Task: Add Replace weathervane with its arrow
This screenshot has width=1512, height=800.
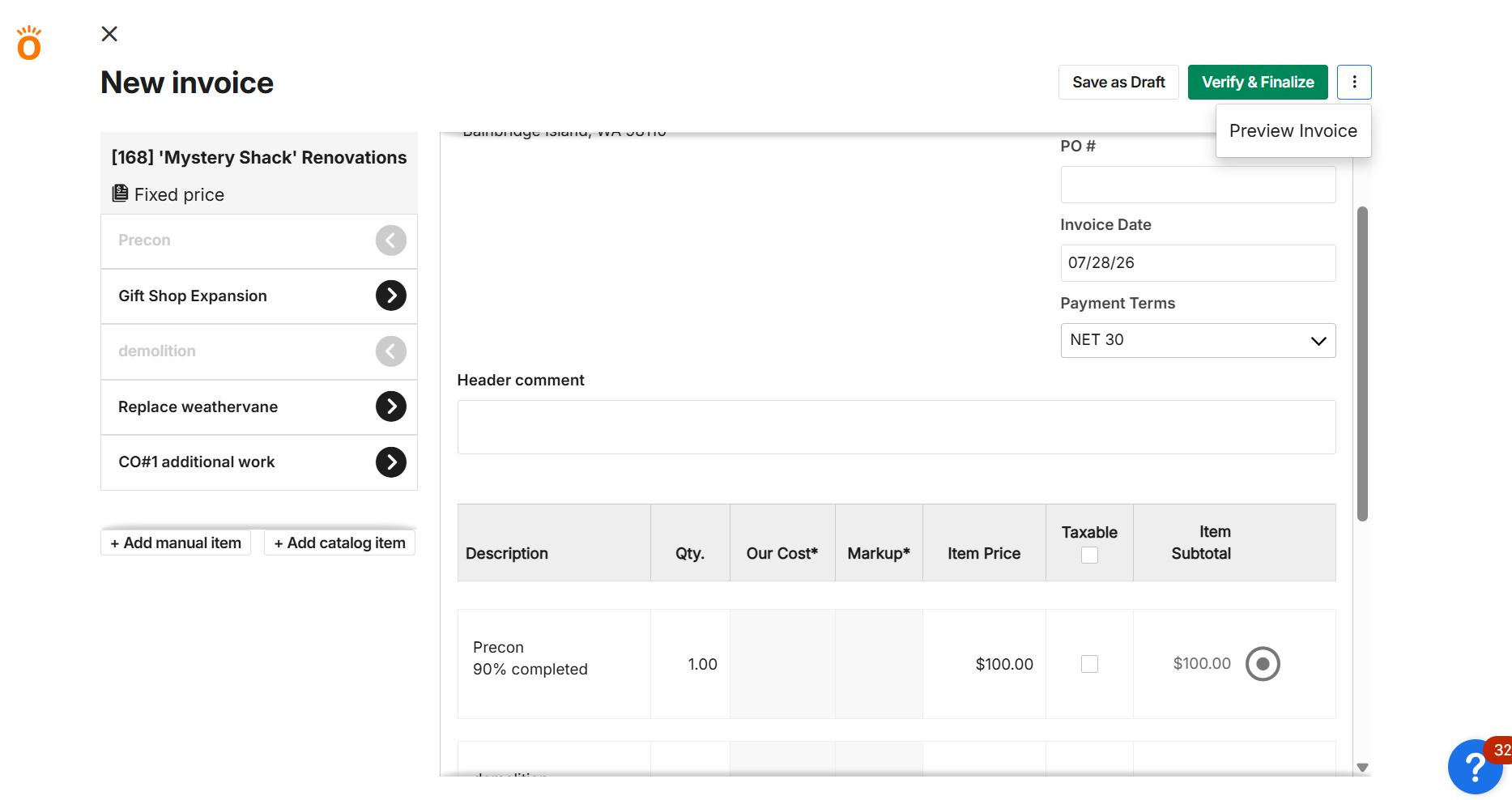Action: (391, 406)
